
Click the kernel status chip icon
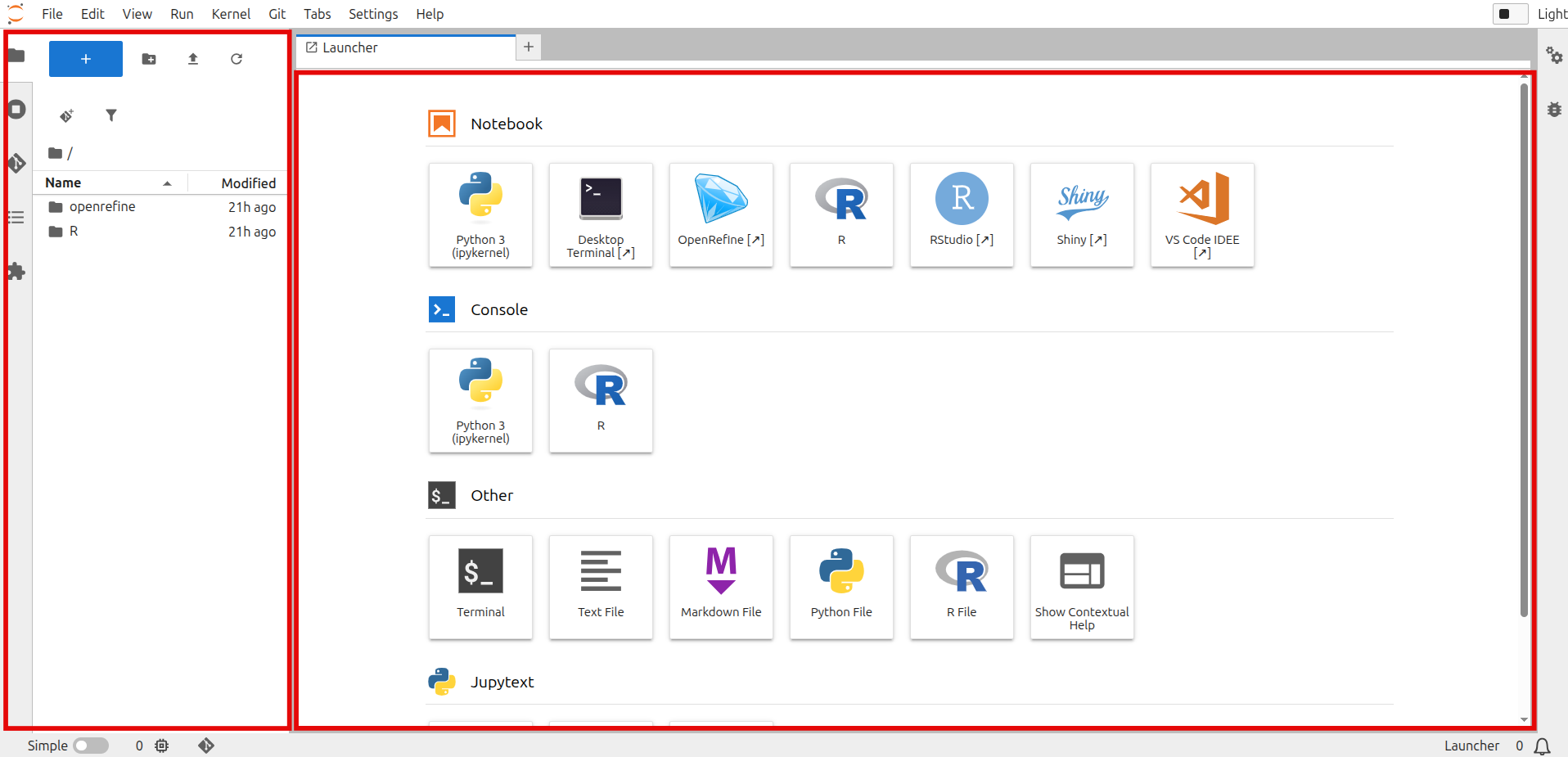tap(162, 746)
